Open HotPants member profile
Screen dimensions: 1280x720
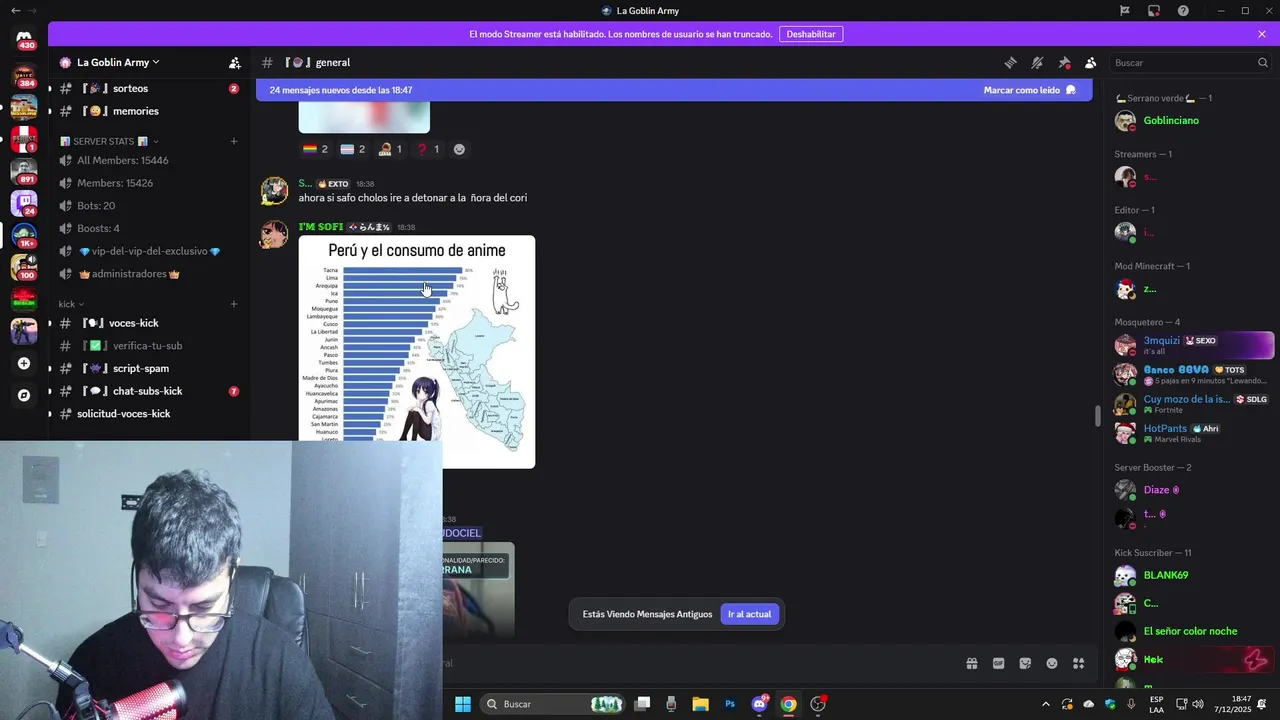point(1190,433)
